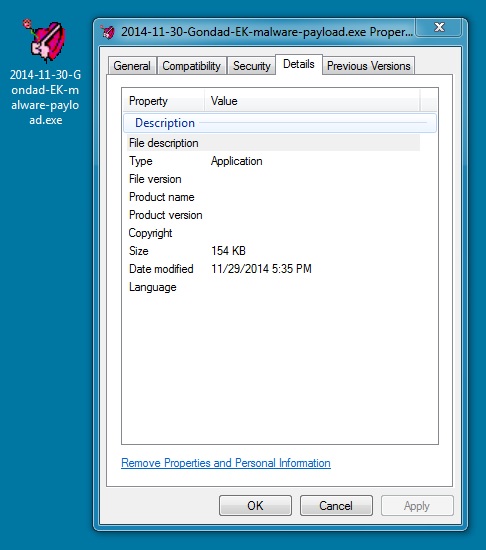
Task: Close the Properties dialog
Action: pos(439,27)
